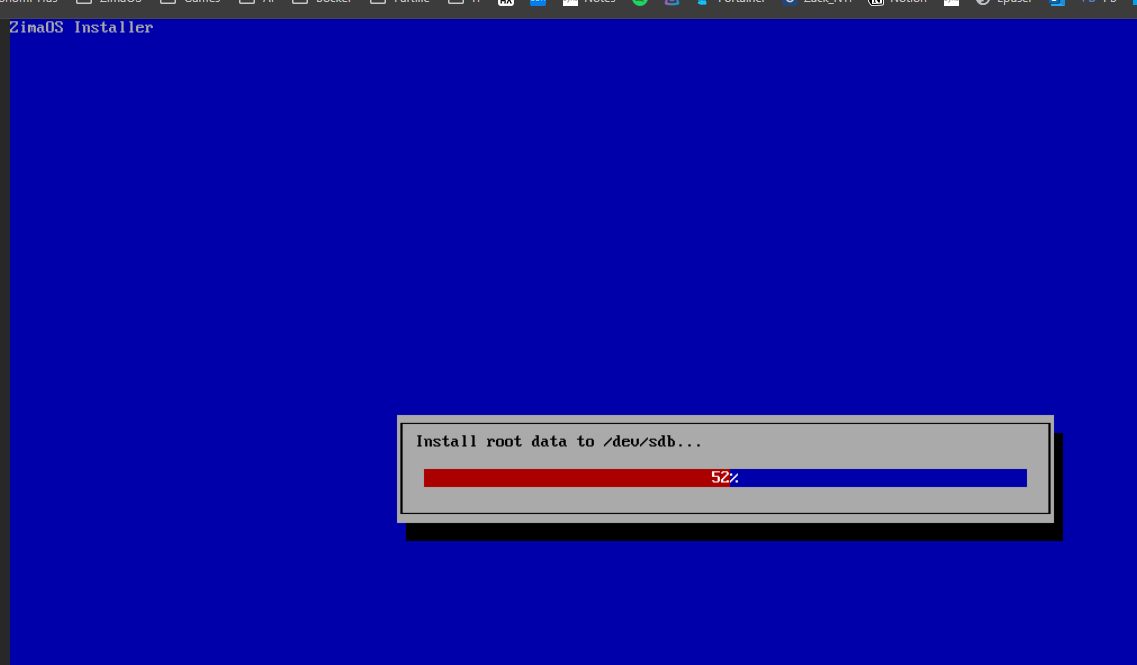Click the green round bookmark icon
1137x665 pixels.
click(640, 2)
